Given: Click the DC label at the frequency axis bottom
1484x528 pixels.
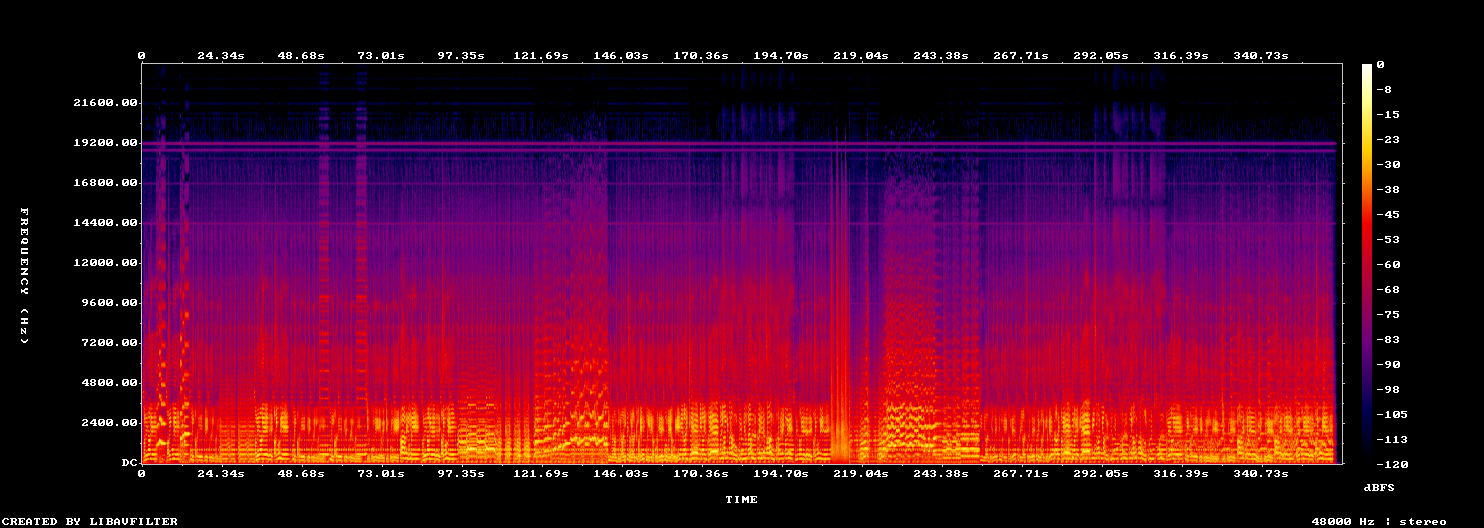Looking at the screenshot, I should (x=130, y=463).
